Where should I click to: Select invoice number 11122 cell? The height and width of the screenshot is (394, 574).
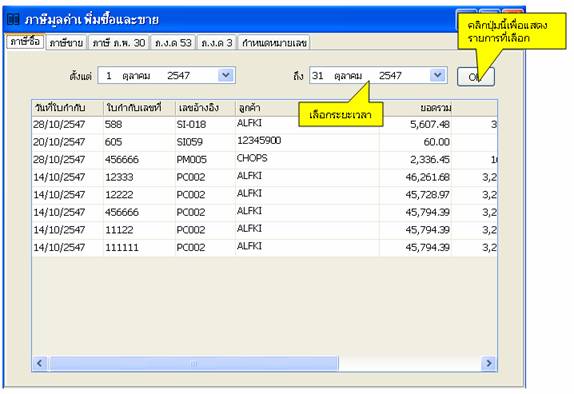click(139, 230)
